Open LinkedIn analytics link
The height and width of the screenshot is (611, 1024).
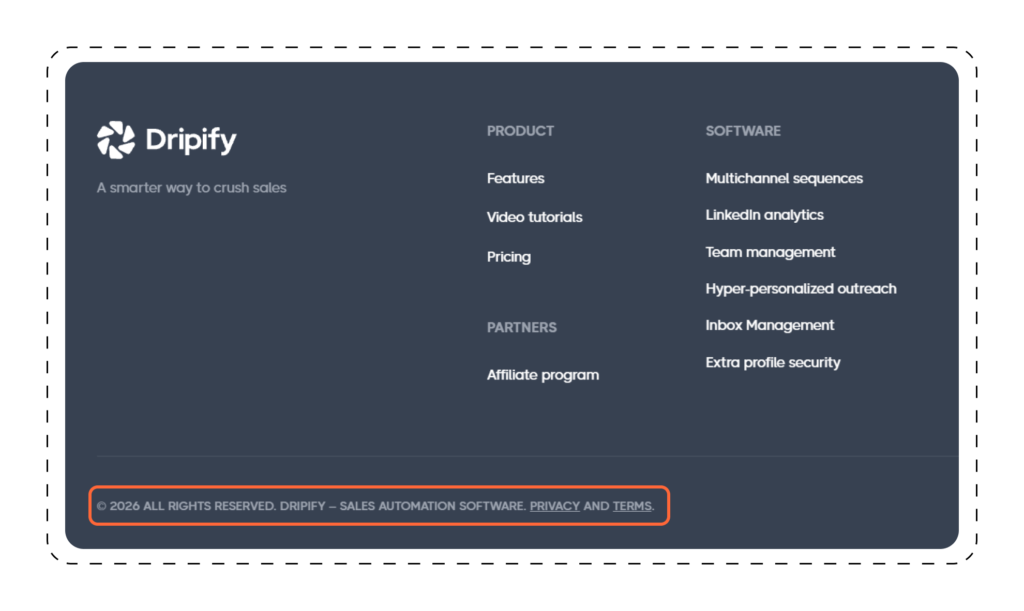[x=764, y=215]
